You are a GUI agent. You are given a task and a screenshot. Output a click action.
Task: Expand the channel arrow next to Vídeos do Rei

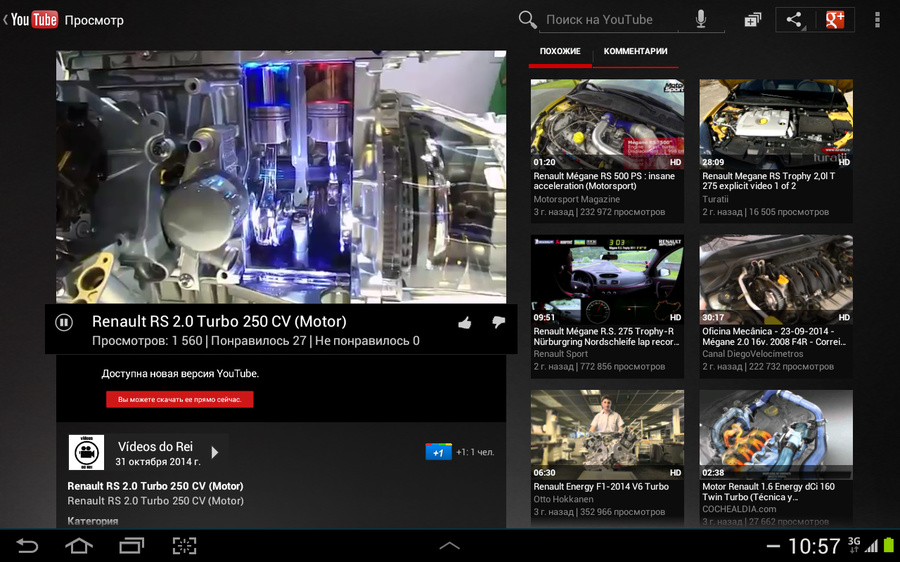click(215, 452)
